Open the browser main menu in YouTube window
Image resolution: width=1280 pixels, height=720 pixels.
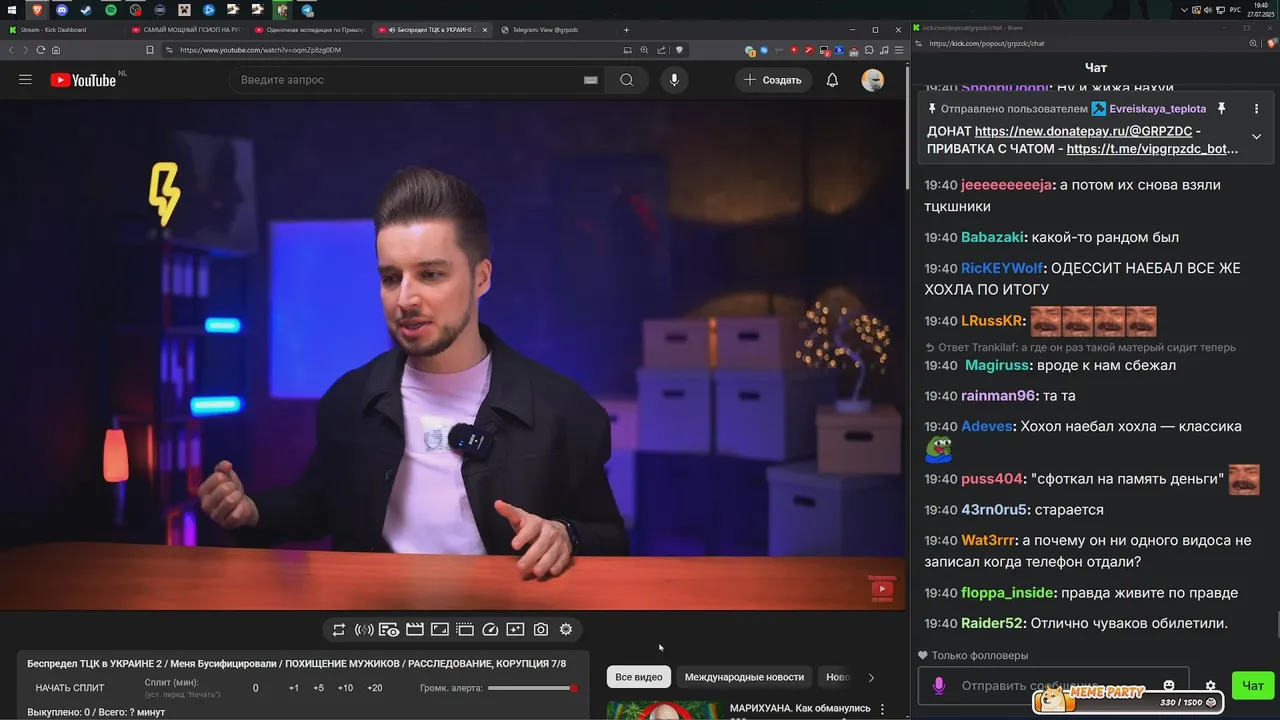(897, 50)
